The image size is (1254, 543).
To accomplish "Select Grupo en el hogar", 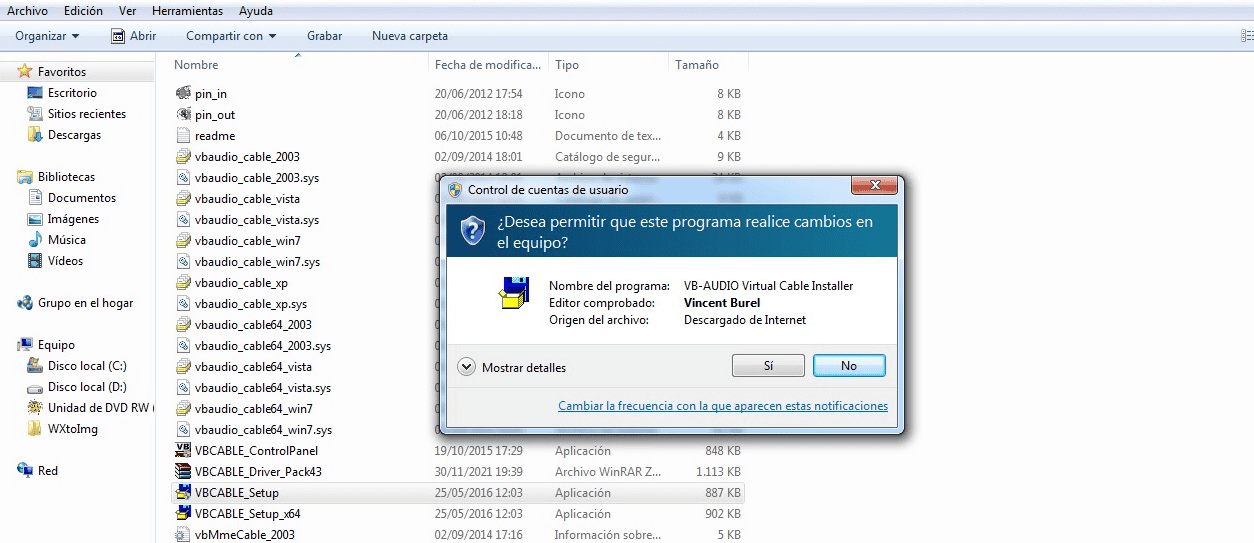I will tap(85, 303).
